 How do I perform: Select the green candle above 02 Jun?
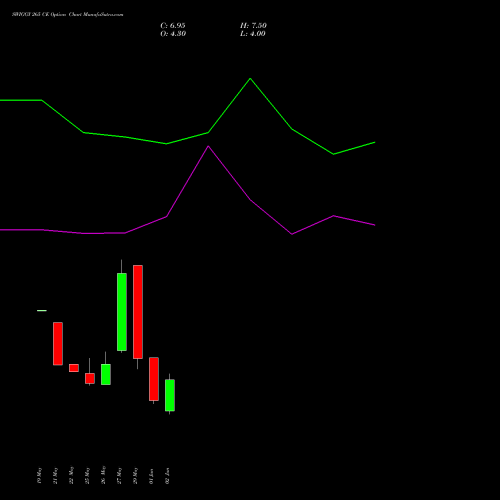tap(170, 395)
